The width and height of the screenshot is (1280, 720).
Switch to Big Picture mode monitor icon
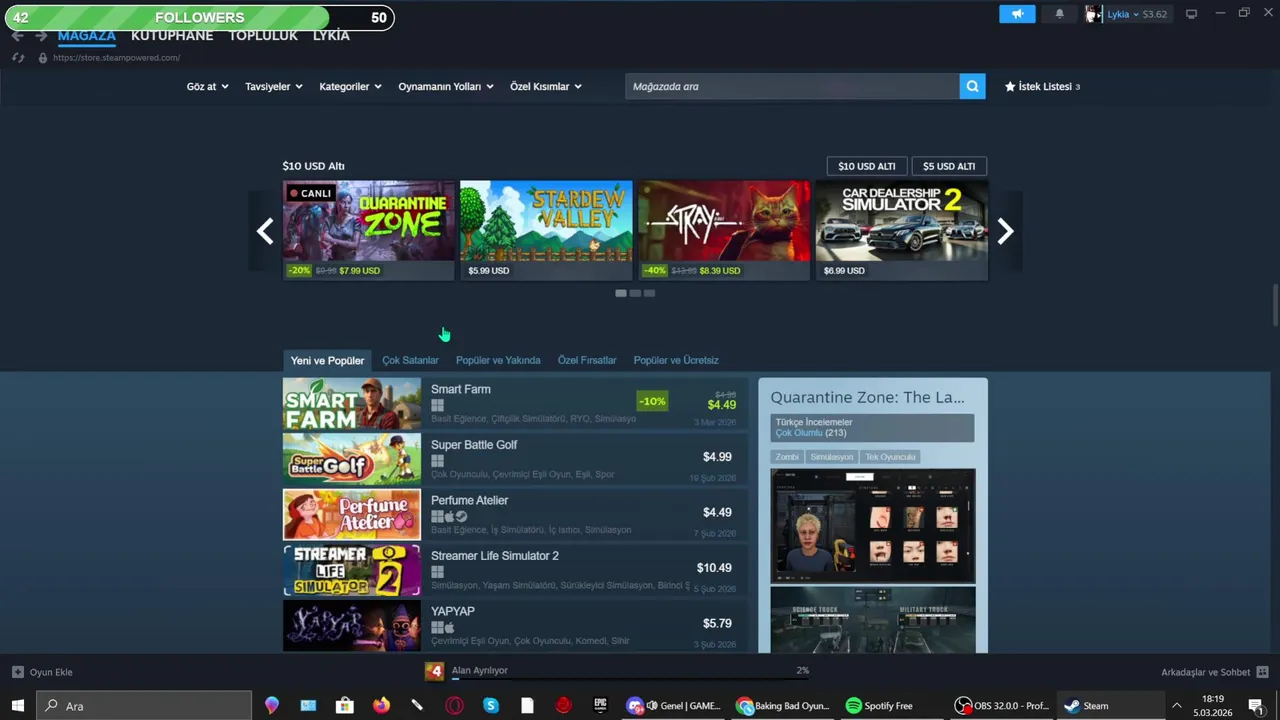point(1191,14)
